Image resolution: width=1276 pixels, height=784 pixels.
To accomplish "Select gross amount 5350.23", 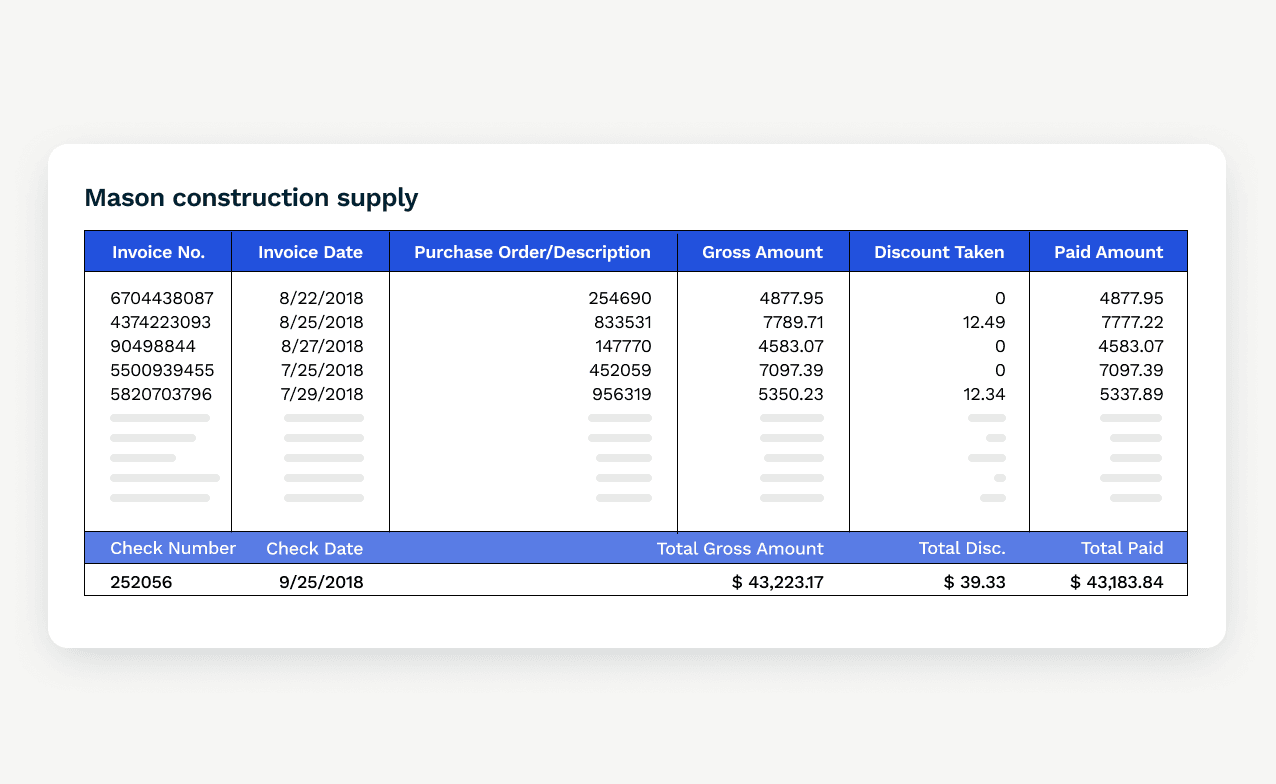I will pyautogui.click(x=791, y=394).
